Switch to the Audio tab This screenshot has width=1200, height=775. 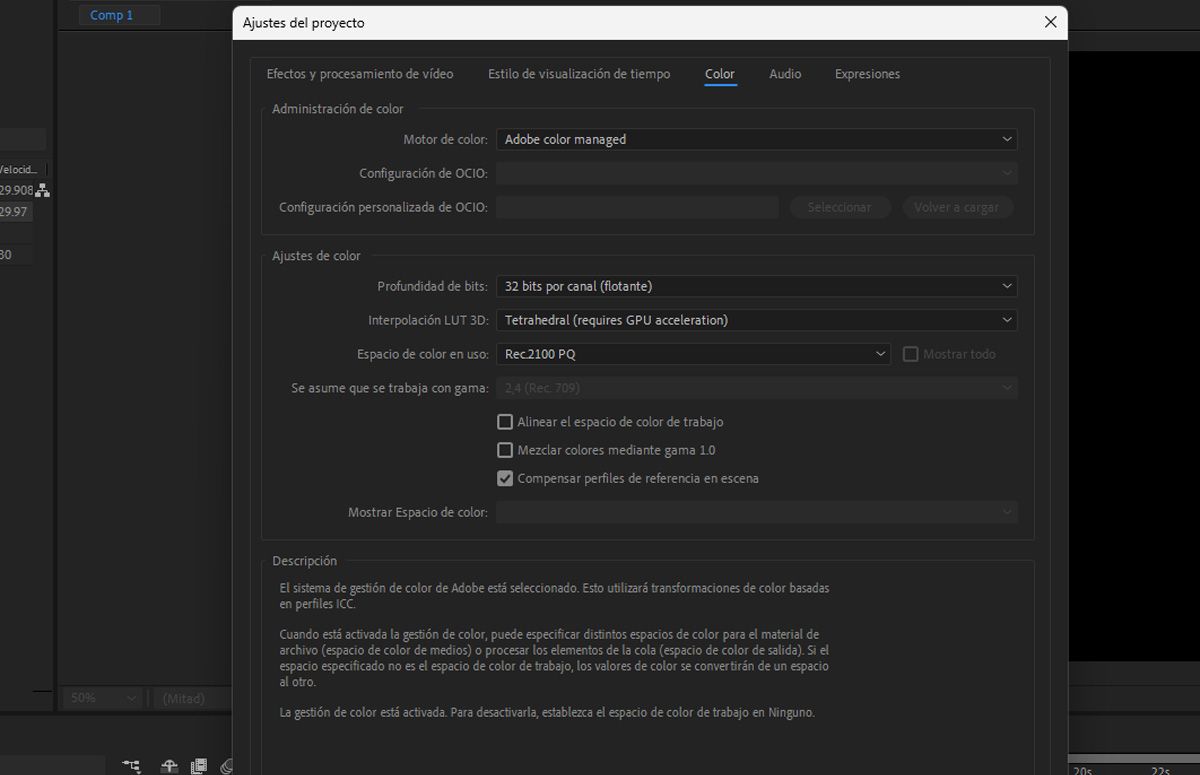[x=785, y=73]
